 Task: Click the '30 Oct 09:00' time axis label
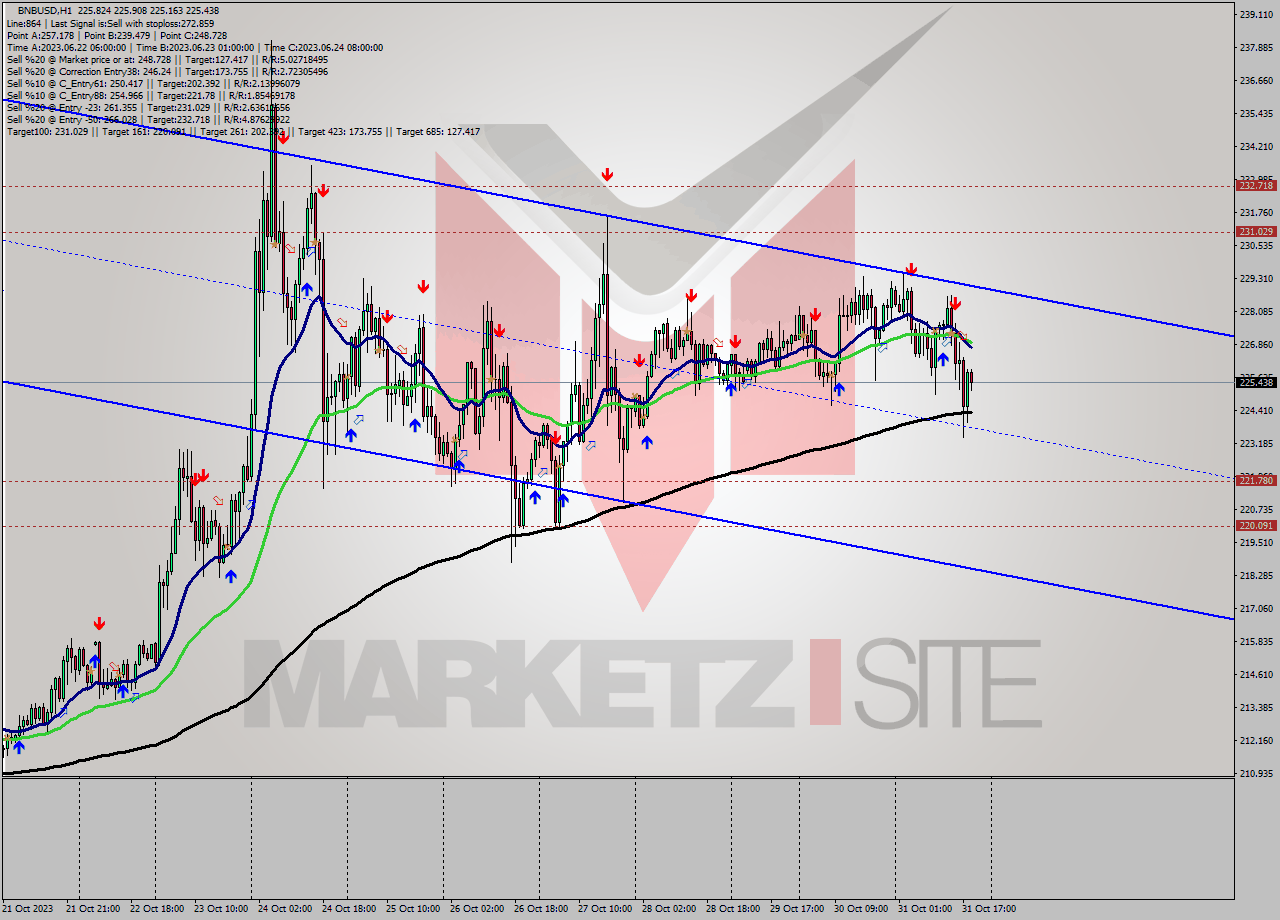click(861, 909)
